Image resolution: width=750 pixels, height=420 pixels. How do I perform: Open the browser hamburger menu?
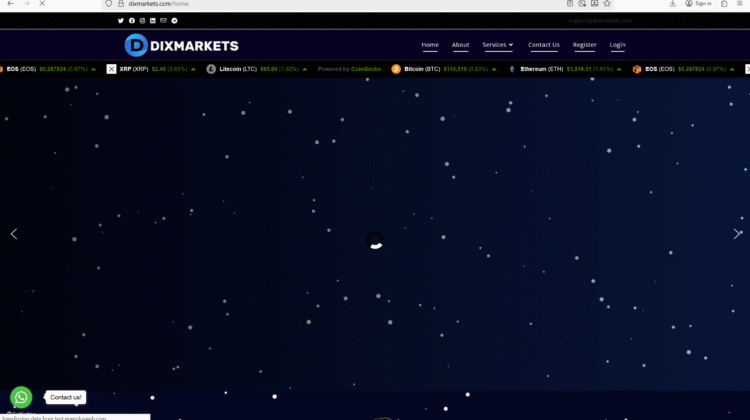click(x=741, y=4)
